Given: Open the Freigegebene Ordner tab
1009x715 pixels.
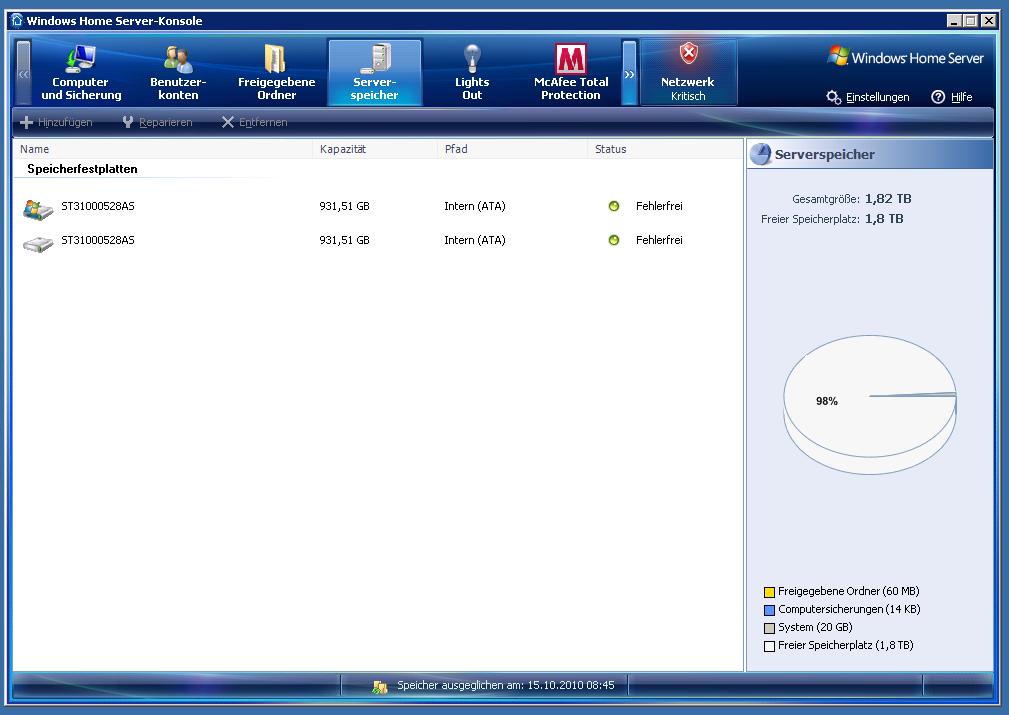Looking at the screenshot, I should 277,73.
